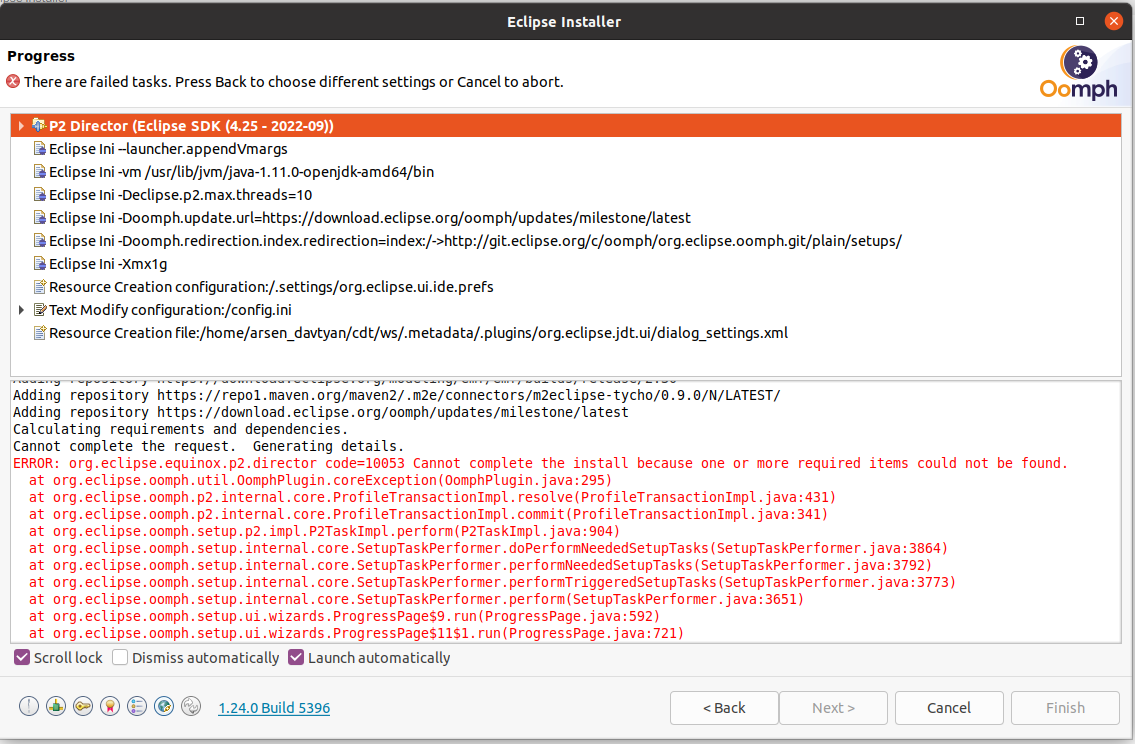Click the red ERROR code=10053 log line
This screenshot has height=744, width=1135.
click(541, 463)
